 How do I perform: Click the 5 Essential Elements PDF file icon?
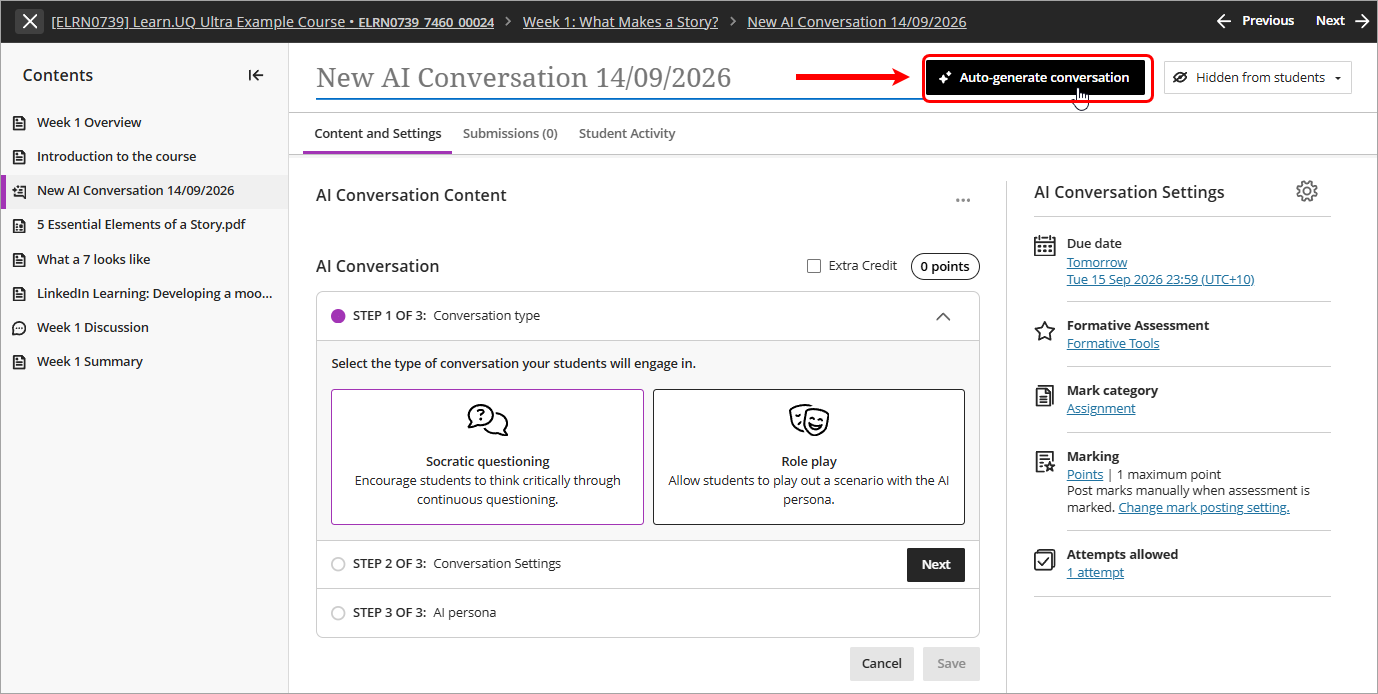point(18,225)
